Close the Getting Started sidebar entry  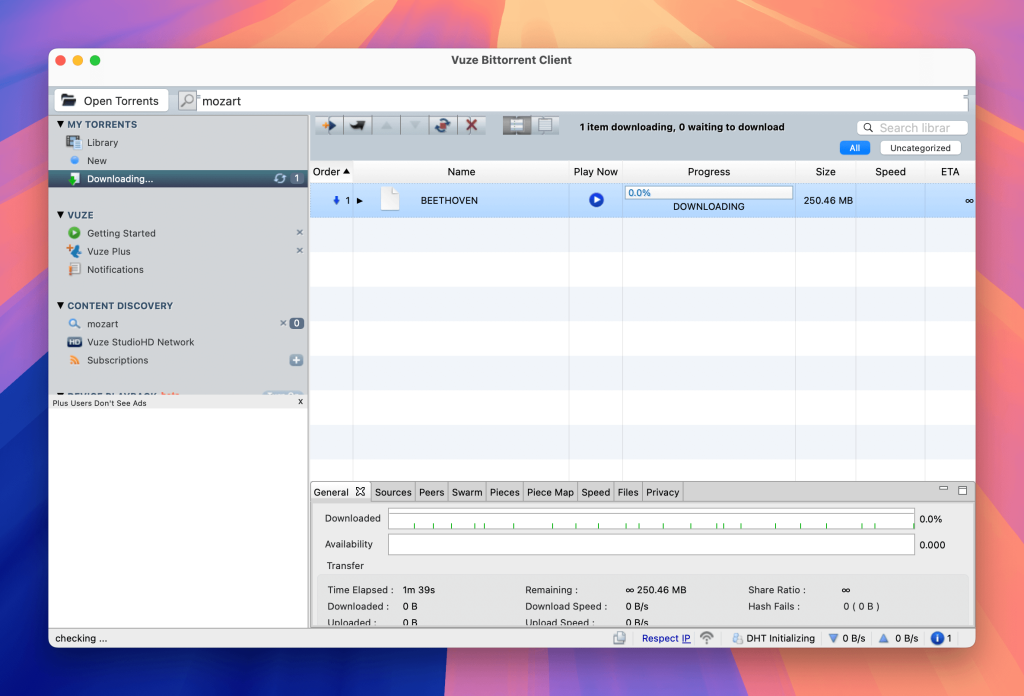(x=300, y=232)
